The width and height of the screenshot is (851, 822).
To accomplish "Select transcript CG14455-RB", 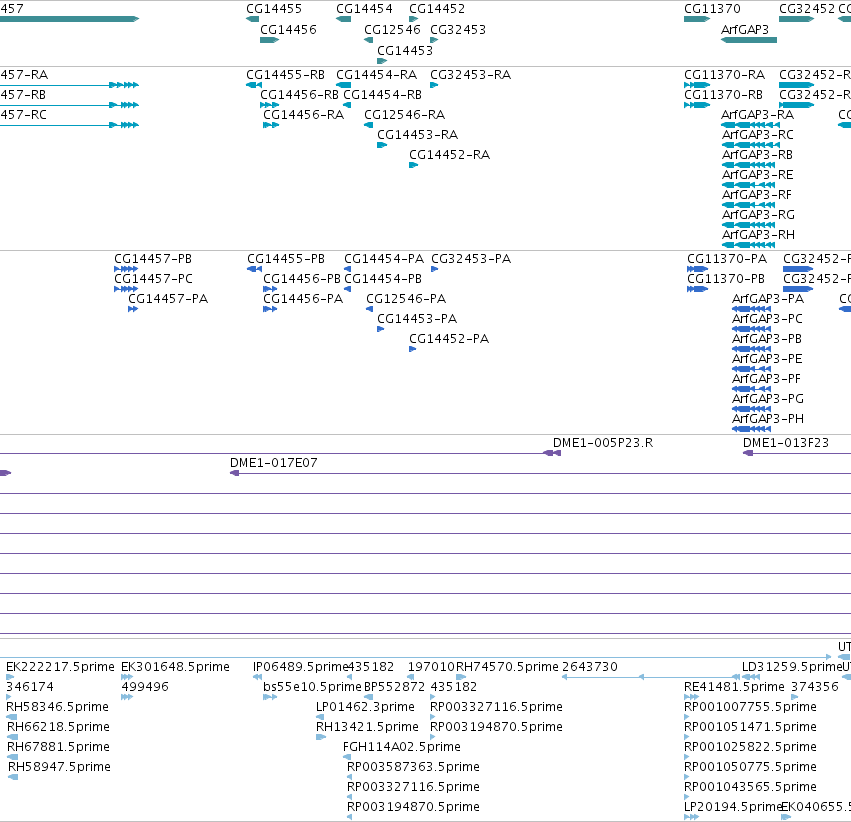I will coord(285,74).
